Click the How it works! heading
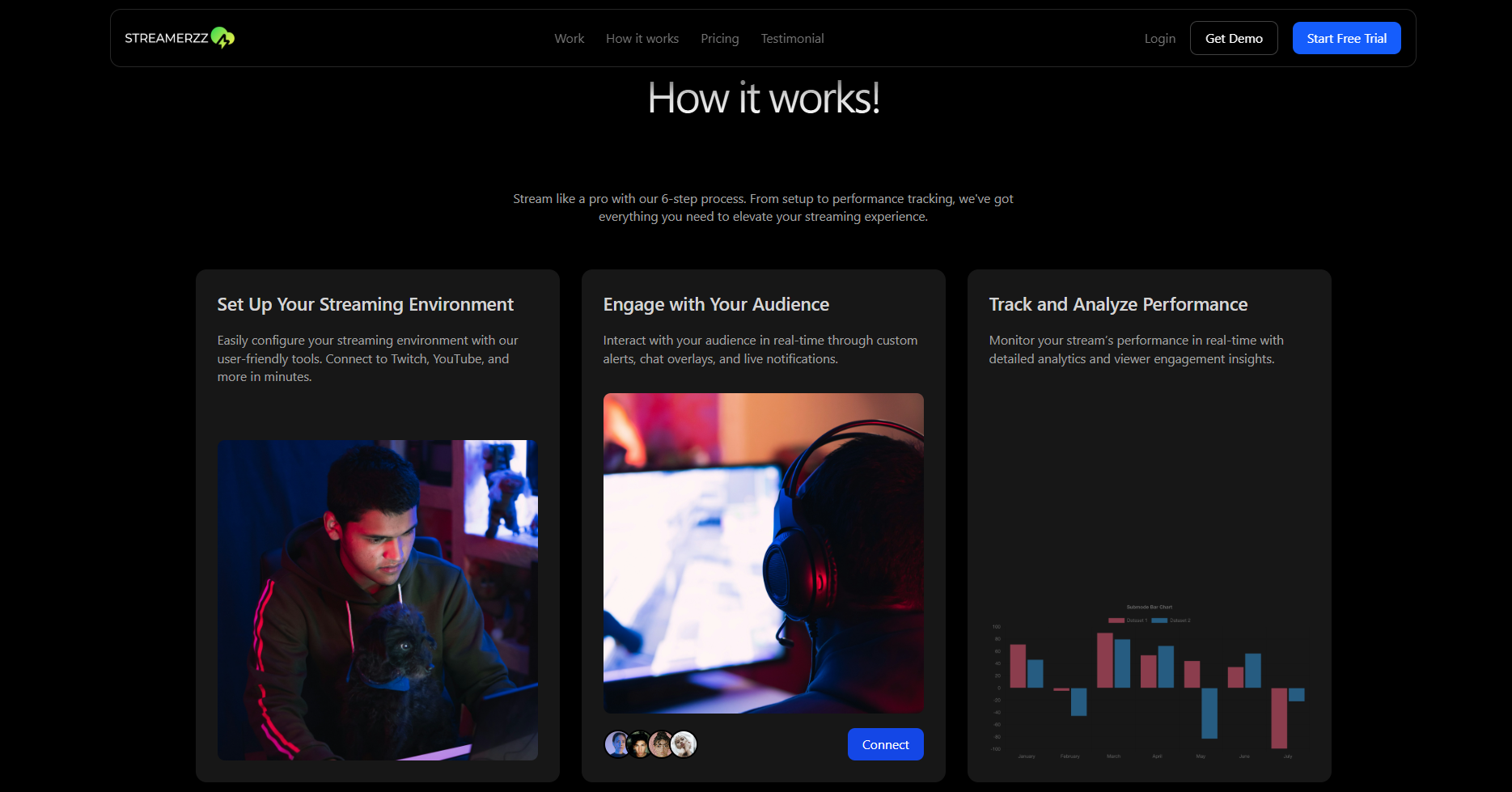The height and width of the screenshot is (792, 1512). tap(764, 99)
